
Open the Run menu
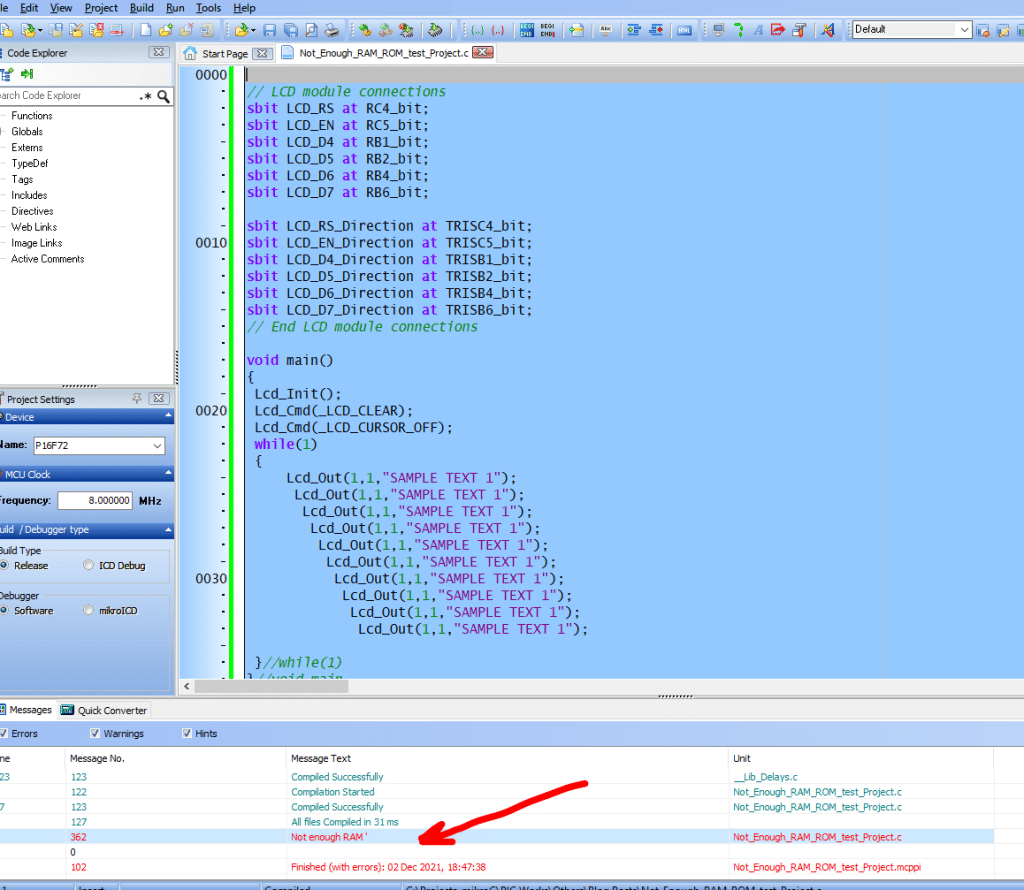click(175, 8)
